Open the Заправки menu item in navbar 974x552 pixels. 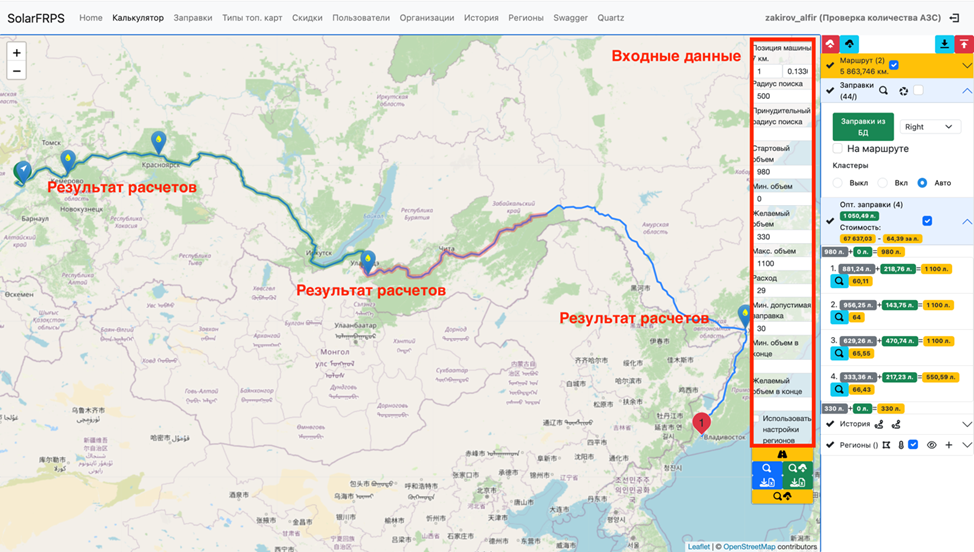[x=193, y=18]
